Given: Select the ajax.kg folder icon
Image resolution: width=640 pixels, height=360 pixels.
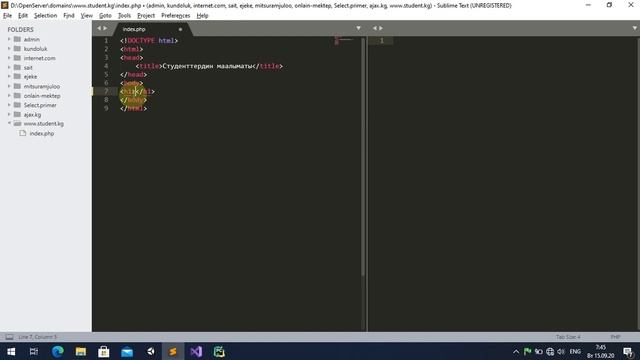Looking at the screenshot, I should click(17, 114).
